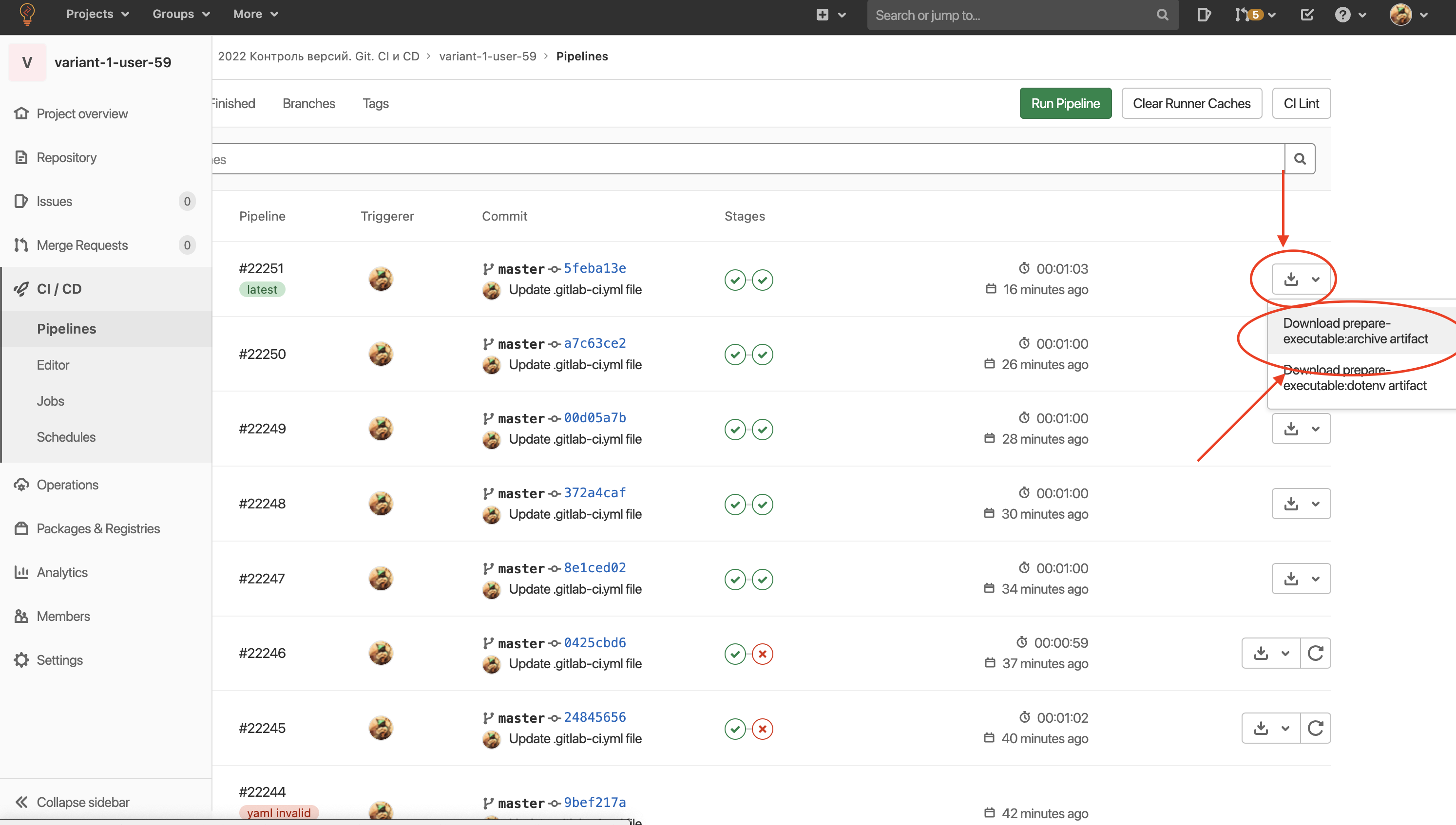
Task: Click the failed stage icon of pipeline #22245
Action: tap(762, 729)
